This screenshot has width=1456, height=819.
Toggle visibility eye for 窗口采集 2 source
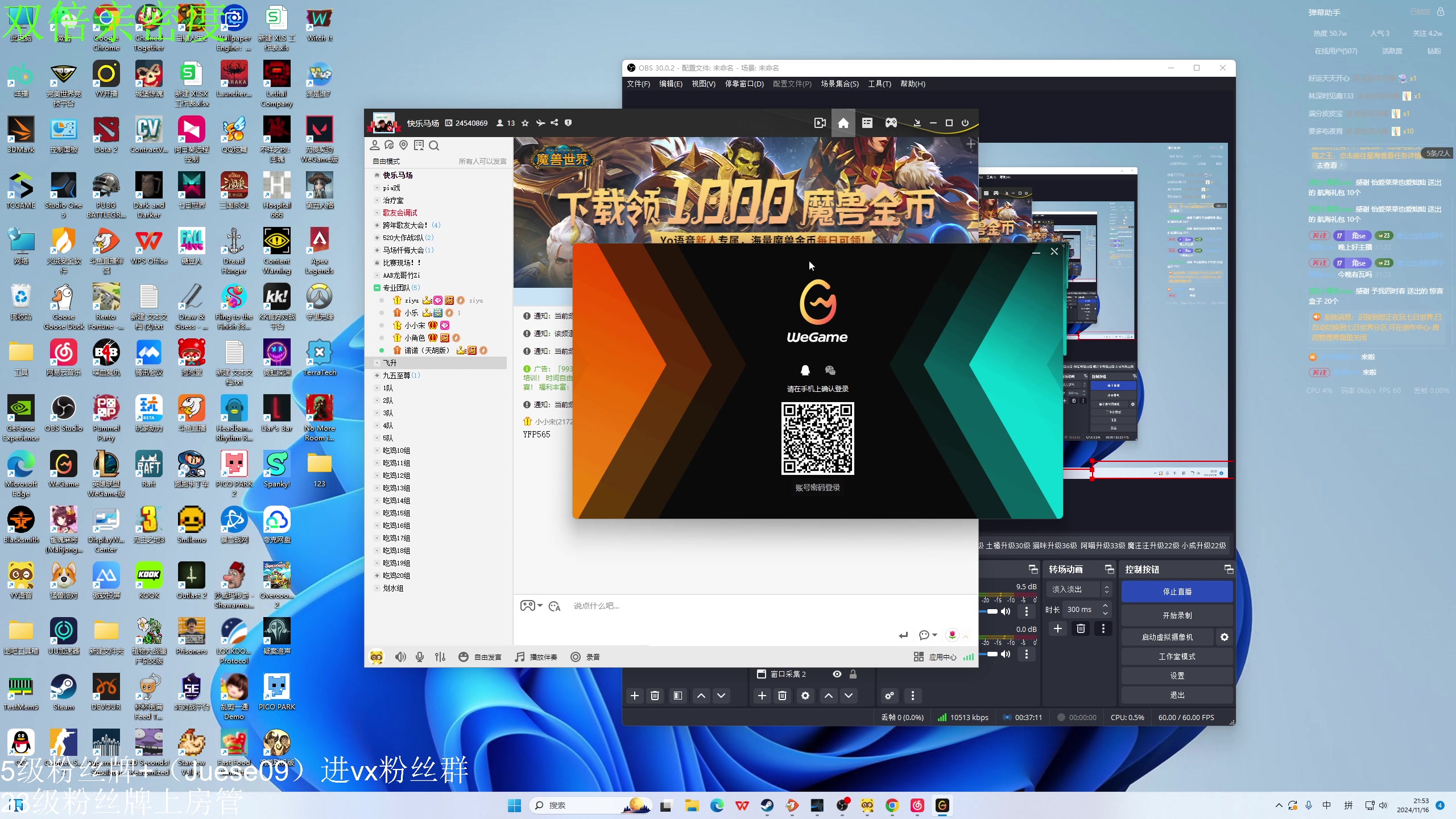pos(837,674)
